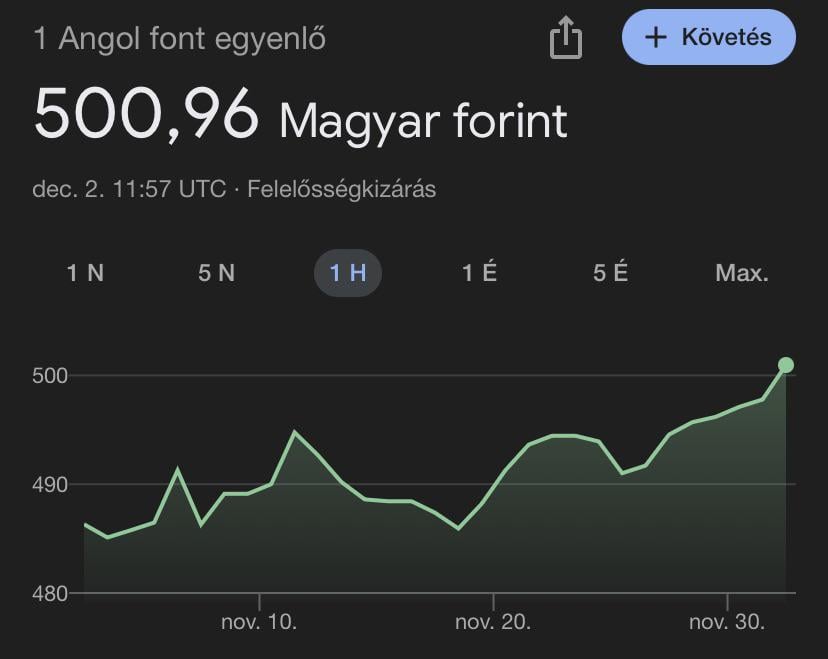Reselect the active 1 H tab

click(x=346, y=272)
